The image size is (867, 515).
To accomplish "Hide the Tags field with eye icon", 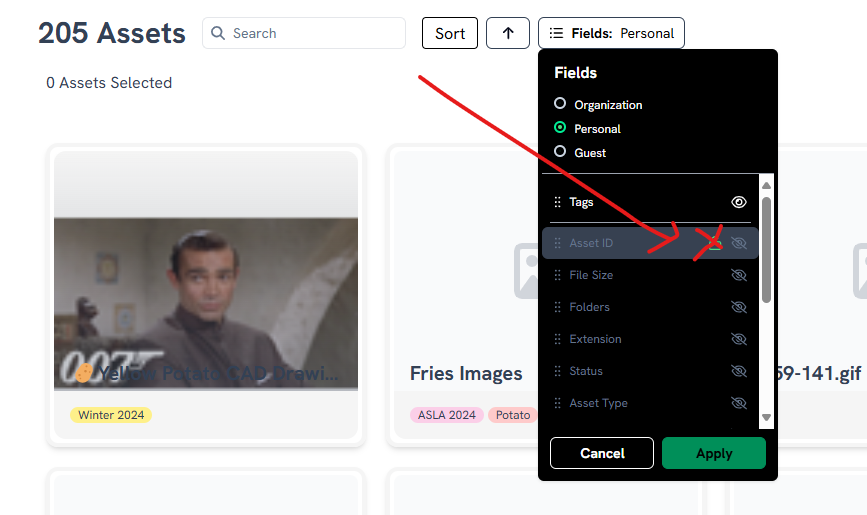I will tap(739, 202).
